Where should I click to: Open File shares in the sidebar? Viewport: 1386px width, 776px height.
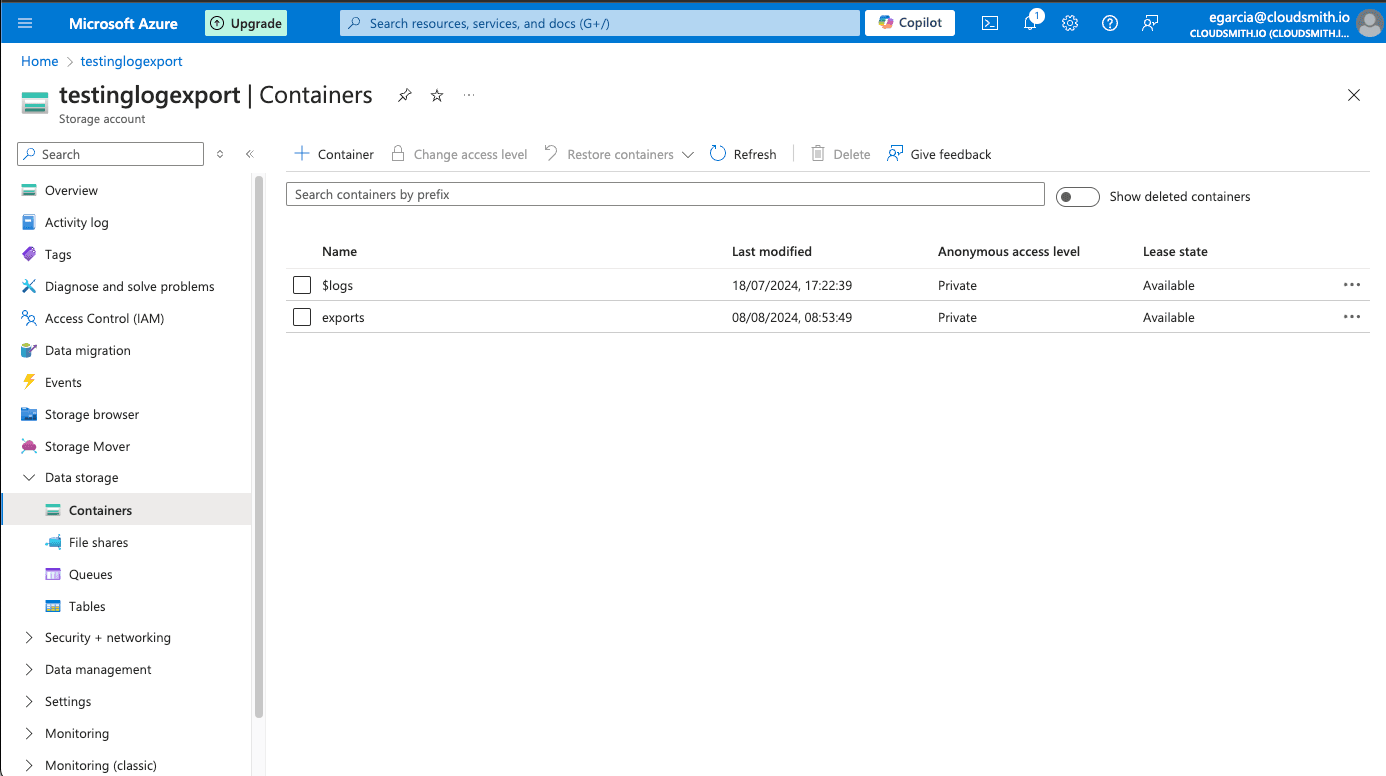click(x=98, y=542)
